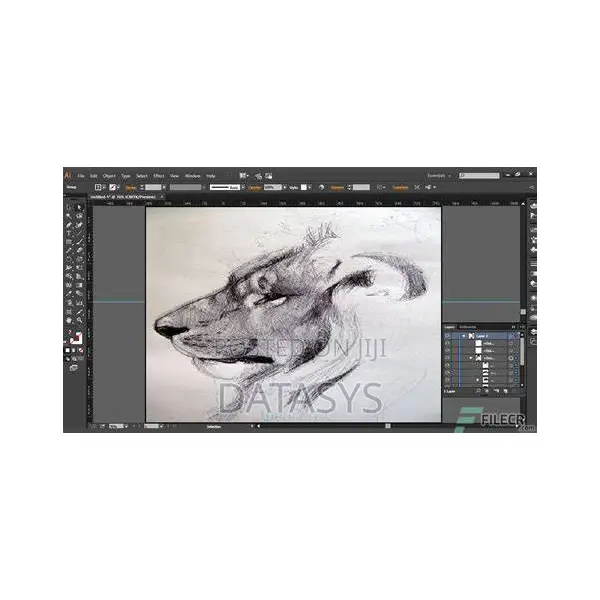
Task: Click Recolor Artwork wheel icon in control bar
Action: (321, 188)
